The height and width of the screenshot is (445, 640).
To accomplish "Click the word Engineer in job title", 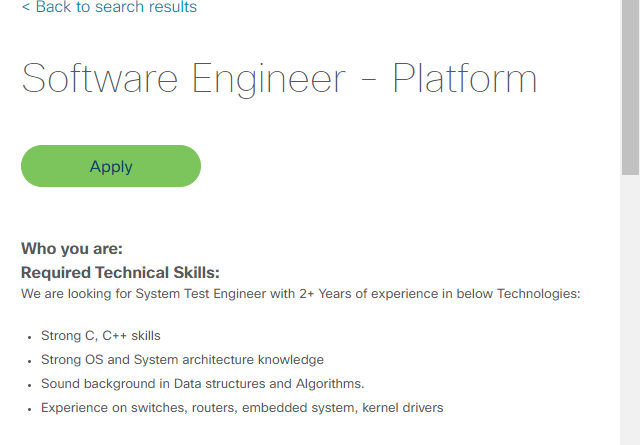I will [x=269, y=80].
